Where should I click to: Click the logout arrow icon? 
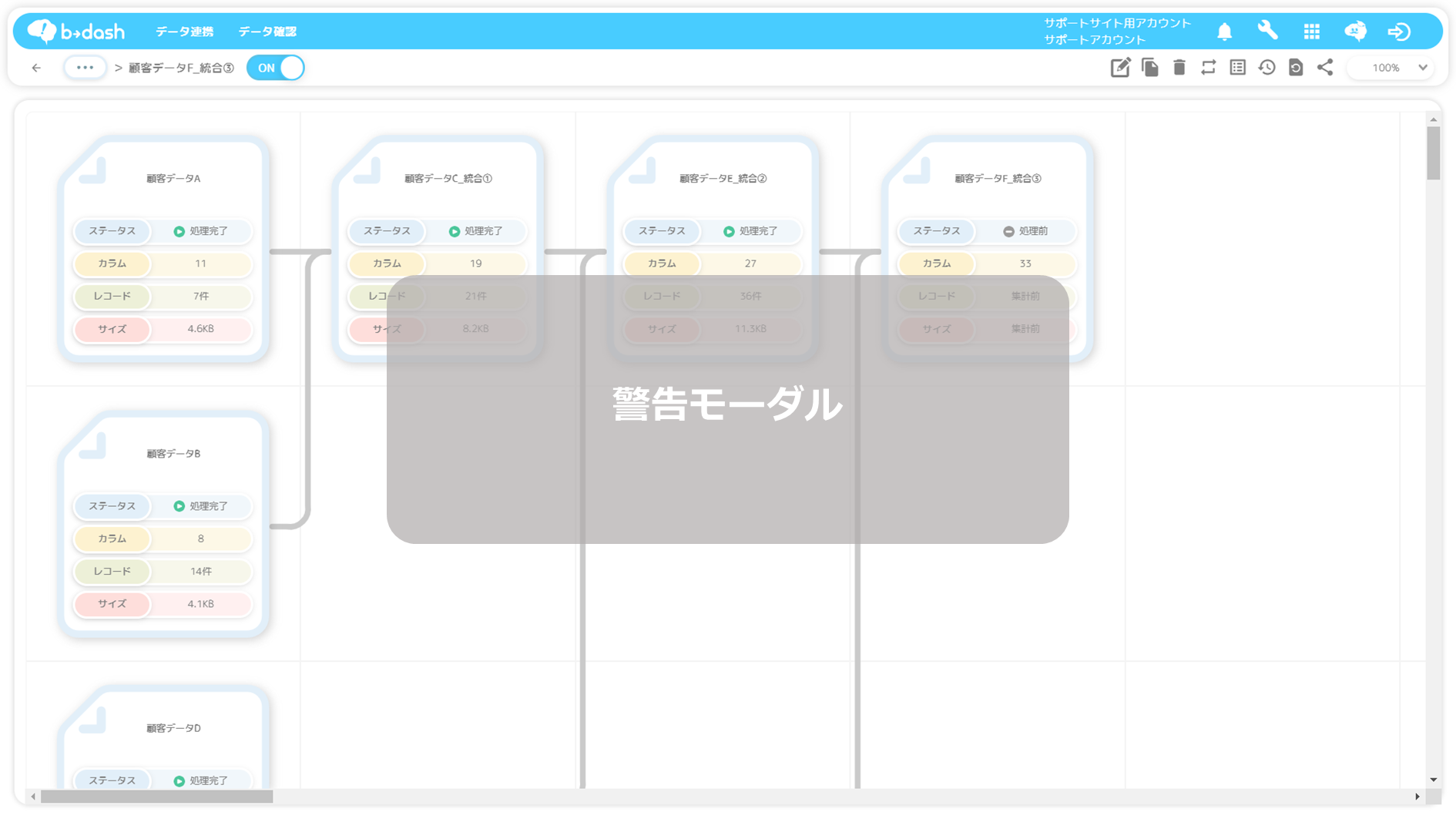[x=1399, y=32]
